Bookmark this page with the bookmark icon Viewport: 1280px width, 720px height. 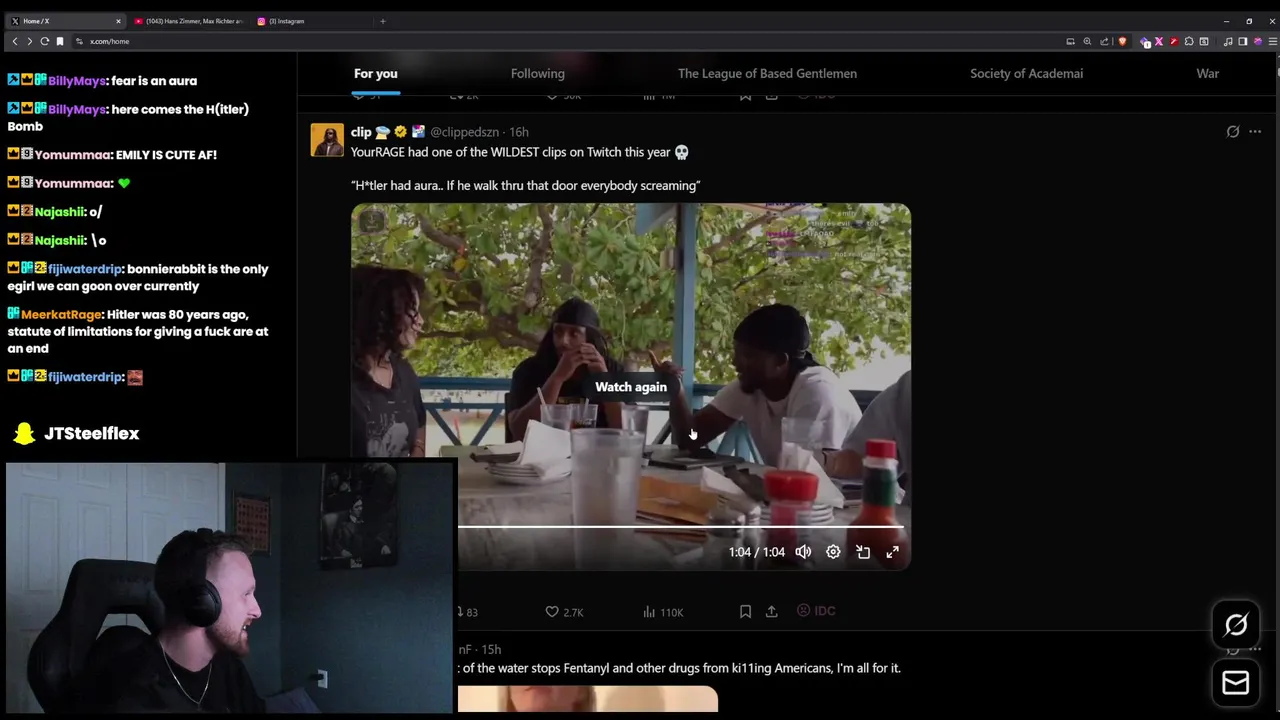pos(60,41)
